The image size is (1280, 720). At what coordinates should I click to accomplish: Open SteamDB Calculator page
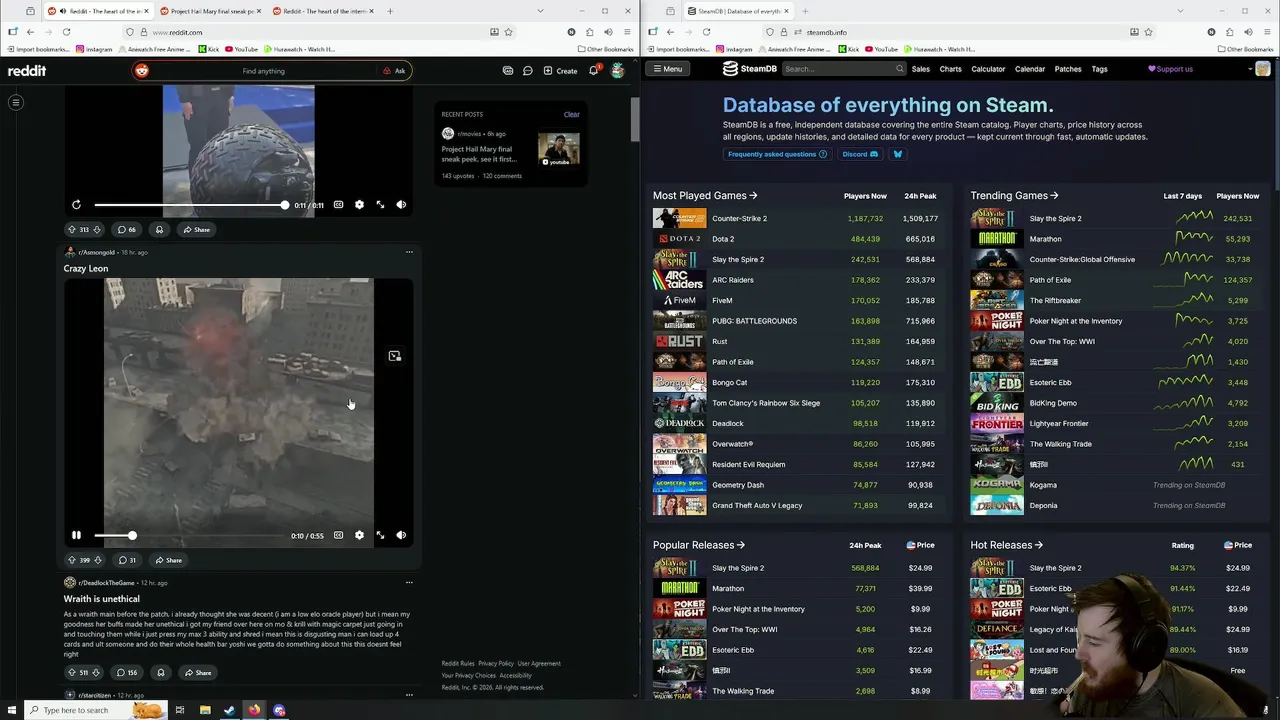(988, 69)
